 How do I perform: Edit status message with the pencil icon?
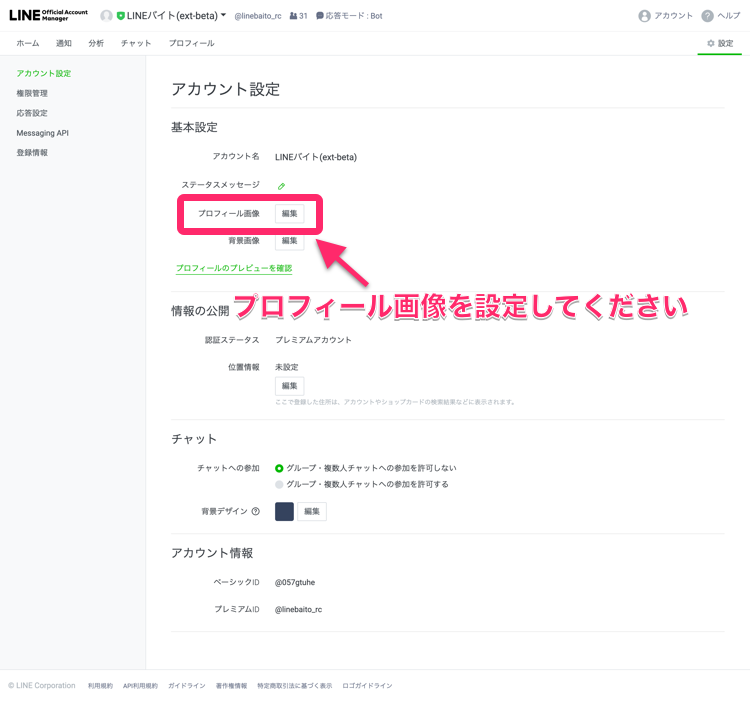pos(281,186)
